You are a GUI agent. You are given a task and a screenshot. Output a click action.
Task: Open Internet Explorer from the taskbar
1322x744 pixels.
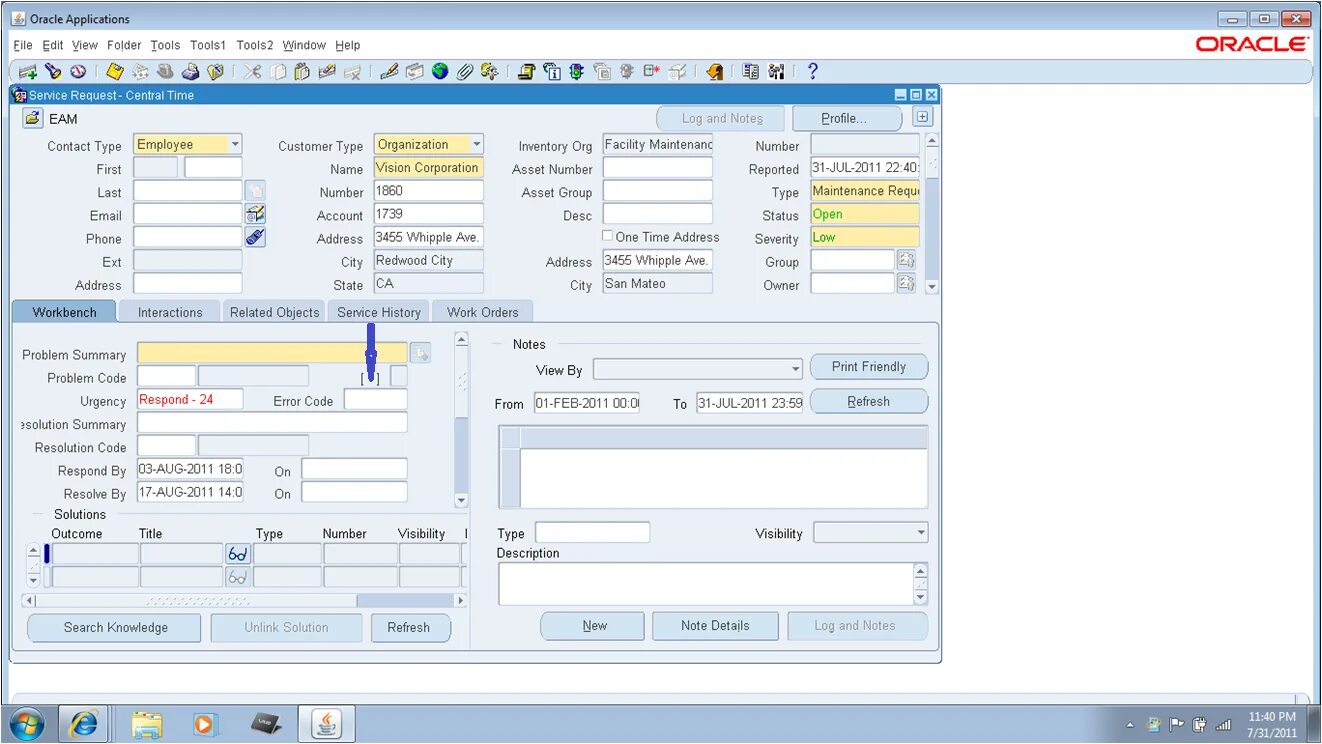click(x=83, y=723)
